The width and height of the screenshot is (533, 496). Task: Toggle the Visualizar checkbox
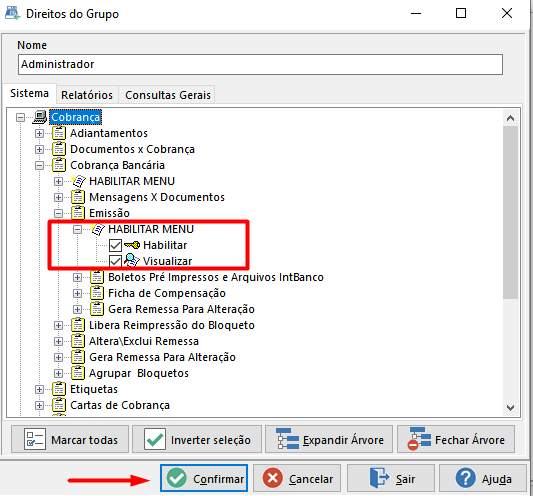click(115, 261)
